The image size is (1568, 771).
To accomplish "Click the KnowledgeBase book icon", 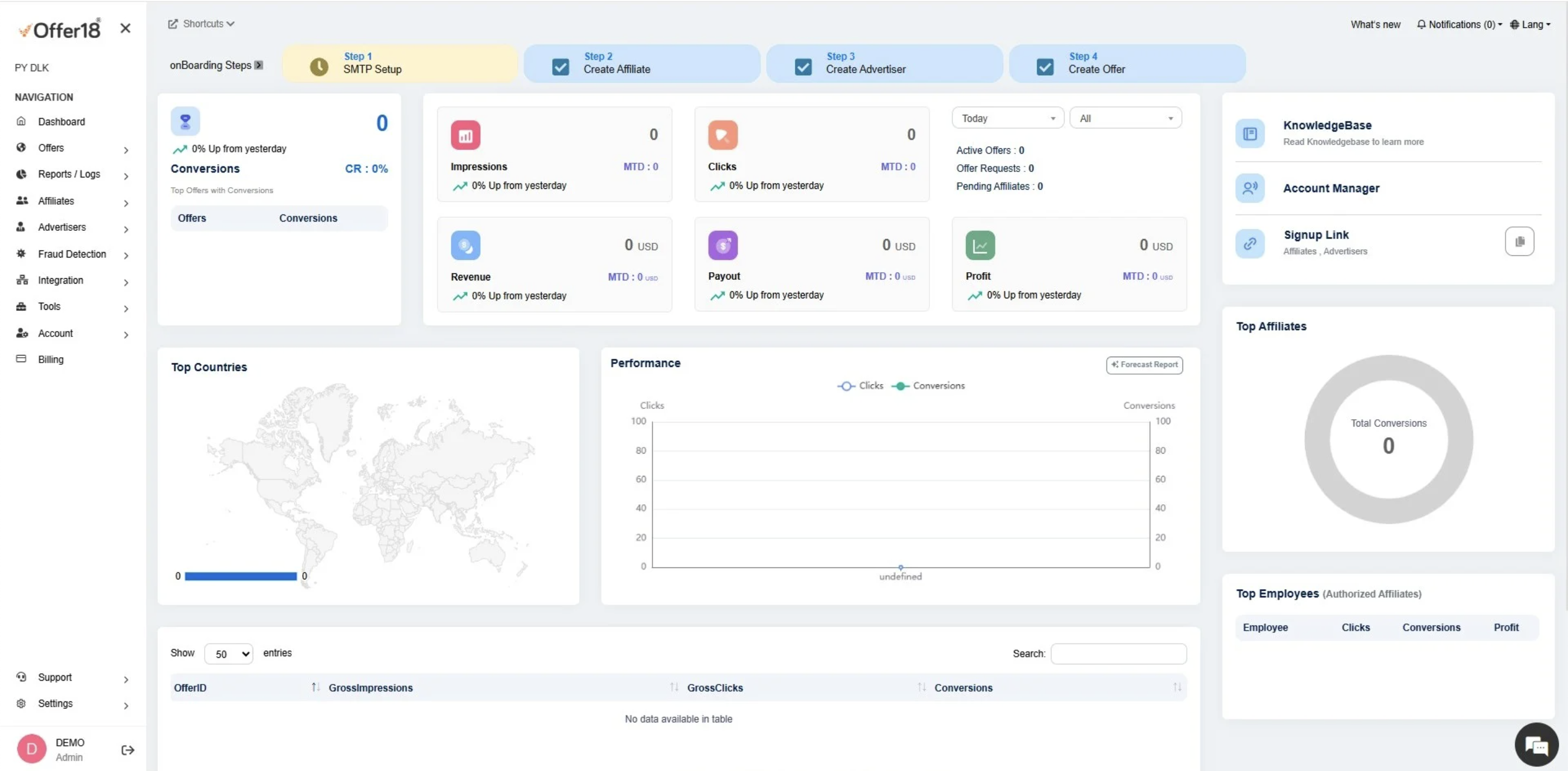I will [x=1249, y=133].
